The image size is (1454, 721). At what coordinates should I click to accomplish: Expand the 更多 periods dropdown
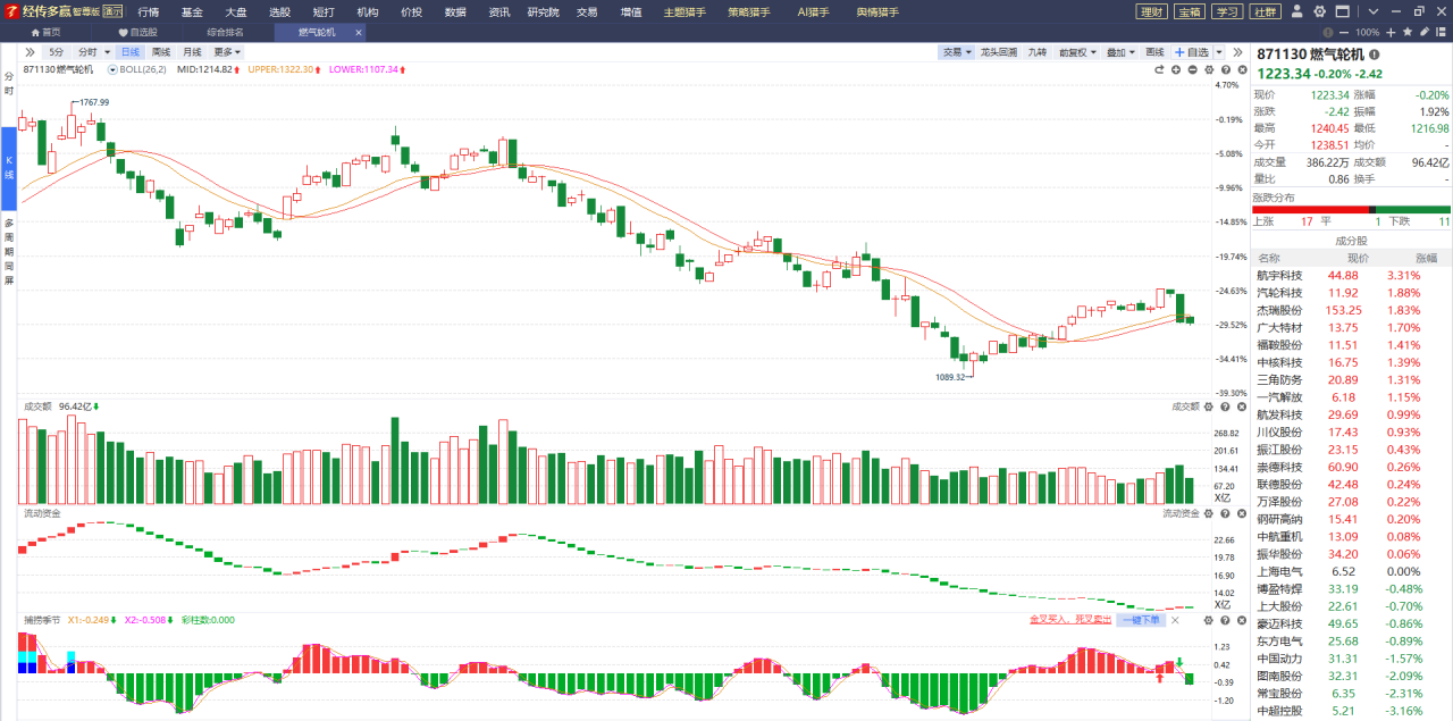point(227,52)
